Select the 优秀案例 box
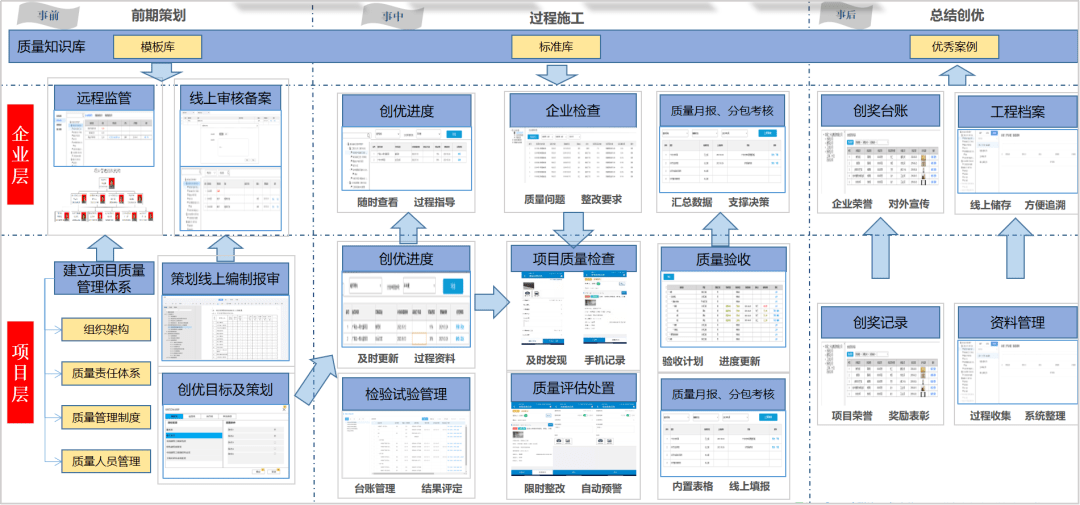This screenshot has height=505, width=1080. pyautogui.click(x=953, y=47)
